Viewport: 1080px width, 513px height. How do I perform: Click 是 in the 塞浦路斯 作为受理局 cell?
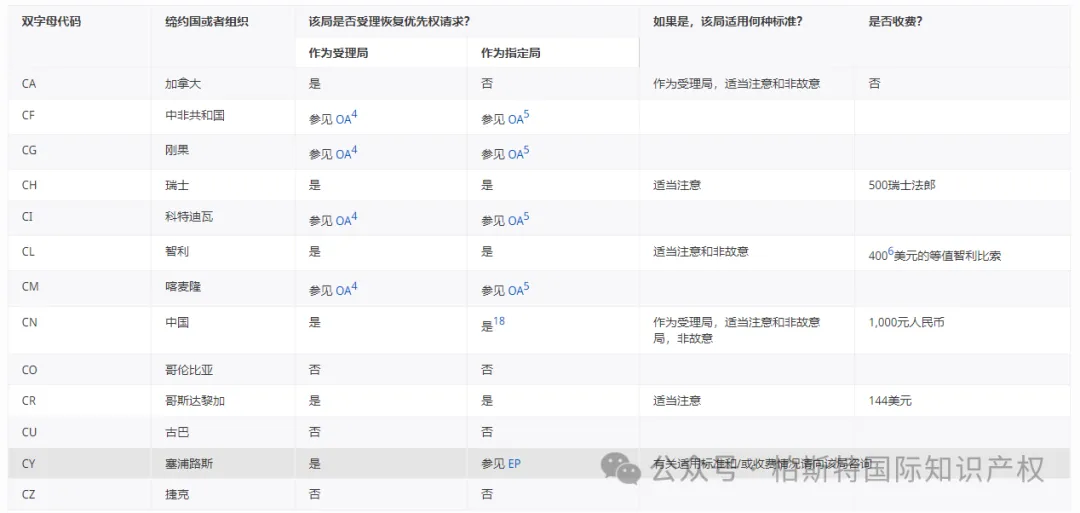pos(315,464)
